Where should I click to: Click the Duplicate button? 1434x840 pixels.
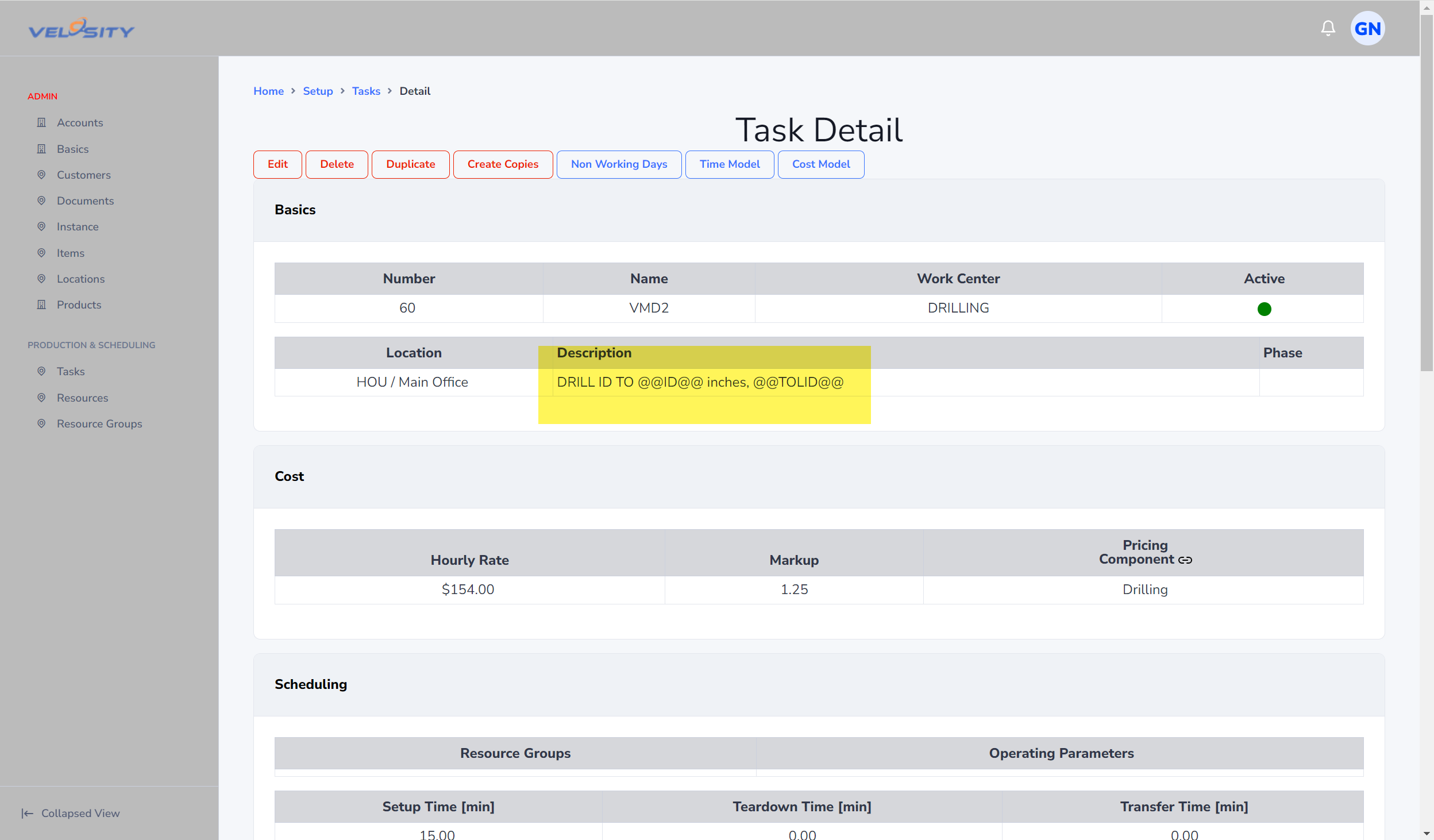tap(410, 164)
